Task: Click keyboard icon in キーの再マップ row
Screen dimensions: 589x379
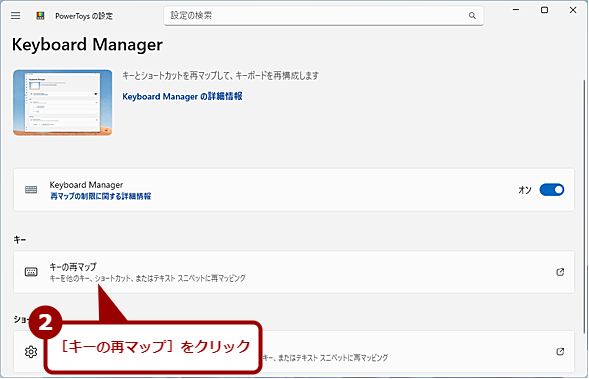Action: tap(31, 272)
